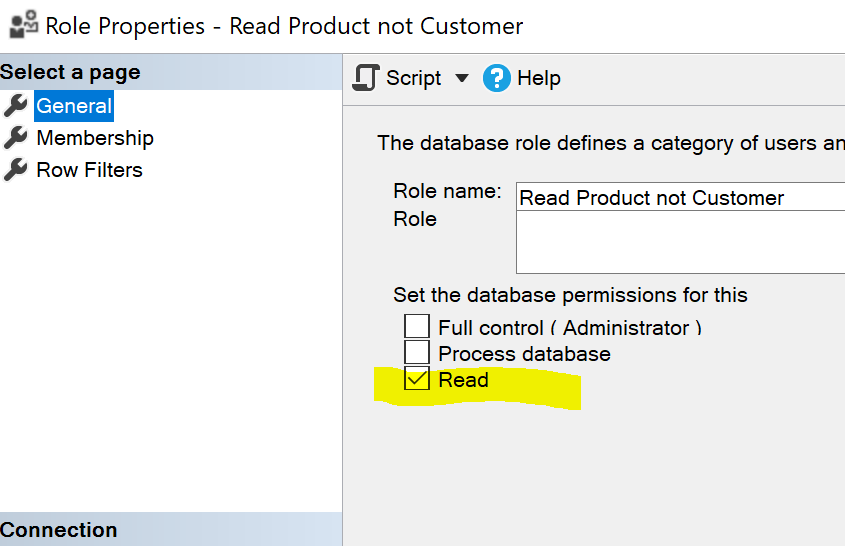Enable Full control (Administrator) checkbox
Viewport: 845px width, 546px height.
tap(417, 327)
